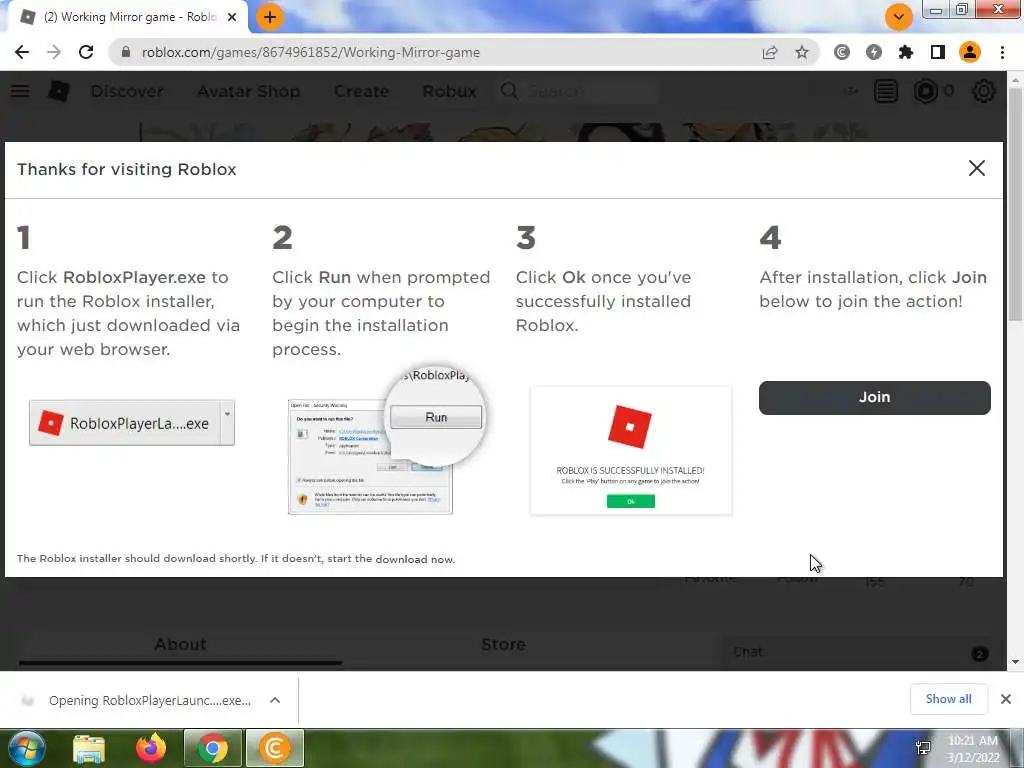Click the padlock site info icon
Viewport: 1024px width, 768px height.
click(x=126, y=52)
